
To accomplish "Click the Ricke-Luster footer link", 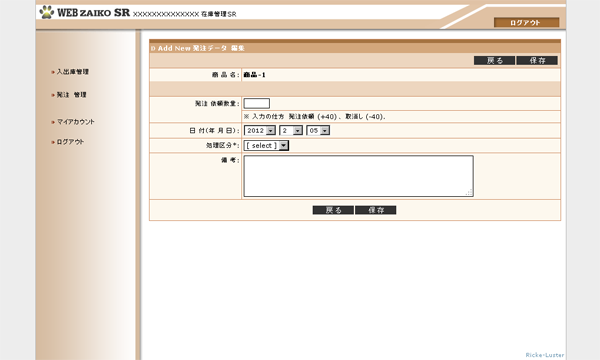I will click(545, 355).
